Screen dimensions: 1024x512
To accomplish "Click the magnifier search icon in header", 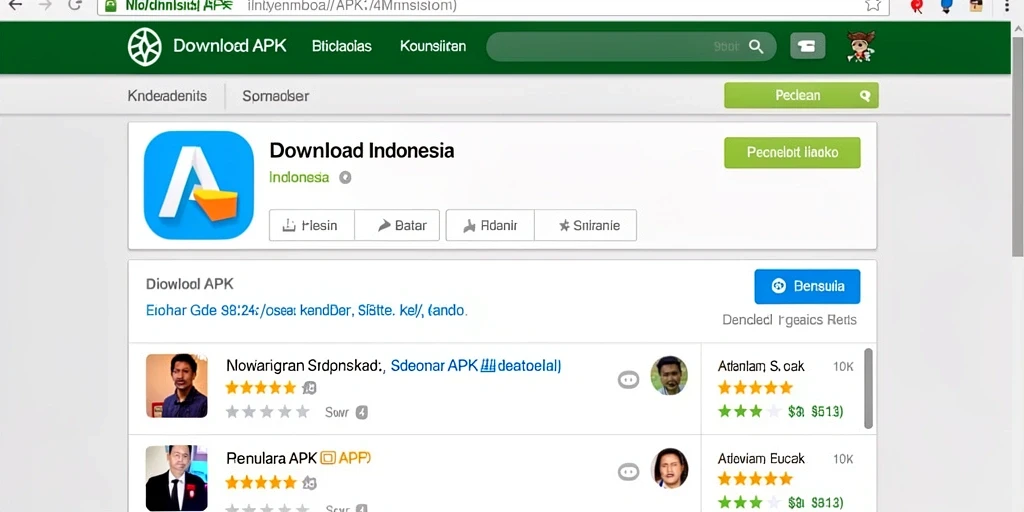I will pyautogui.click(x=756, y=47).
